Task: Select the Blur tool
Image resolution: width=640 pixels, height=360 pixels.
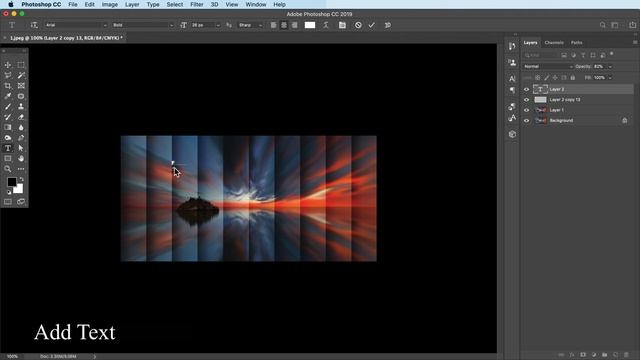Action: coord(21,127)
